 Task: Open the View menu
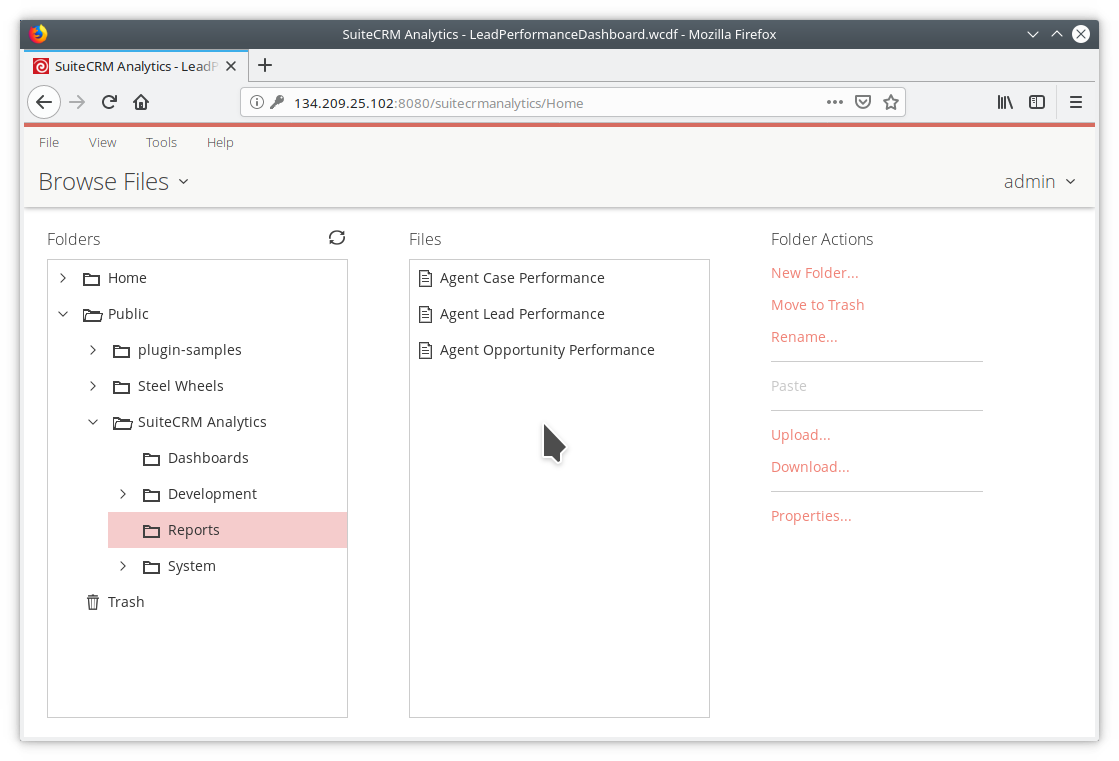tap(102, 142)
